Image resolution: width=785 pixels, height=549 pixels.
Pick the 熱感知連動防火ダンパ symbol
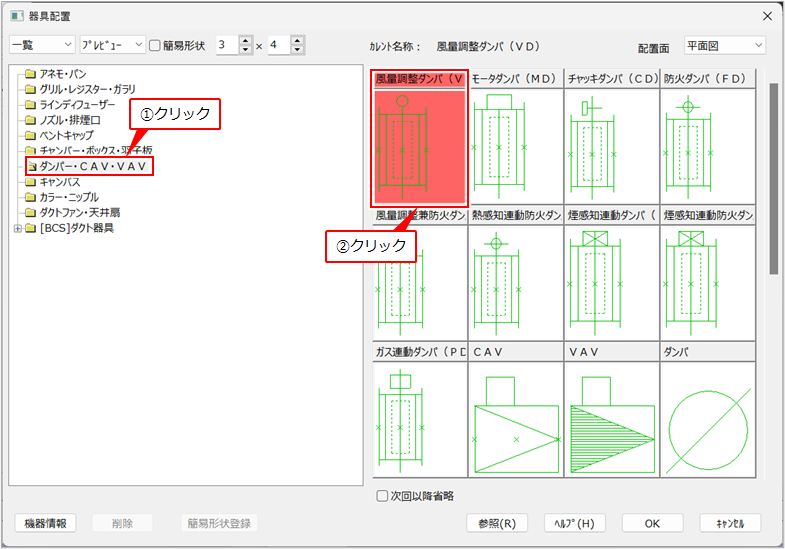(x=514, y=283)
